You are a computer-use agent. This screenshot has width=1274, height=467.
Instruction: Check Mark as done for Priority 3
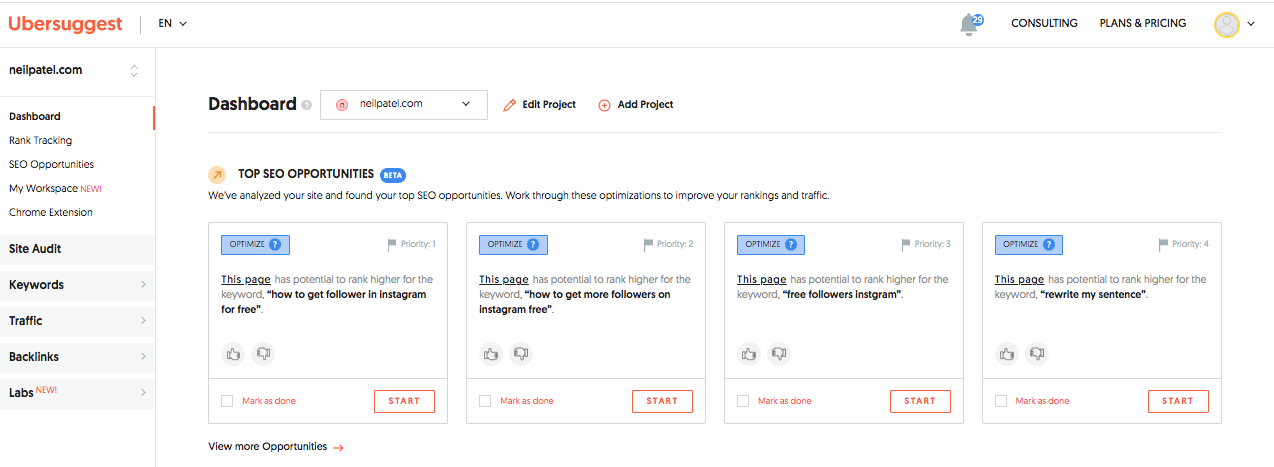coord(743,401)
